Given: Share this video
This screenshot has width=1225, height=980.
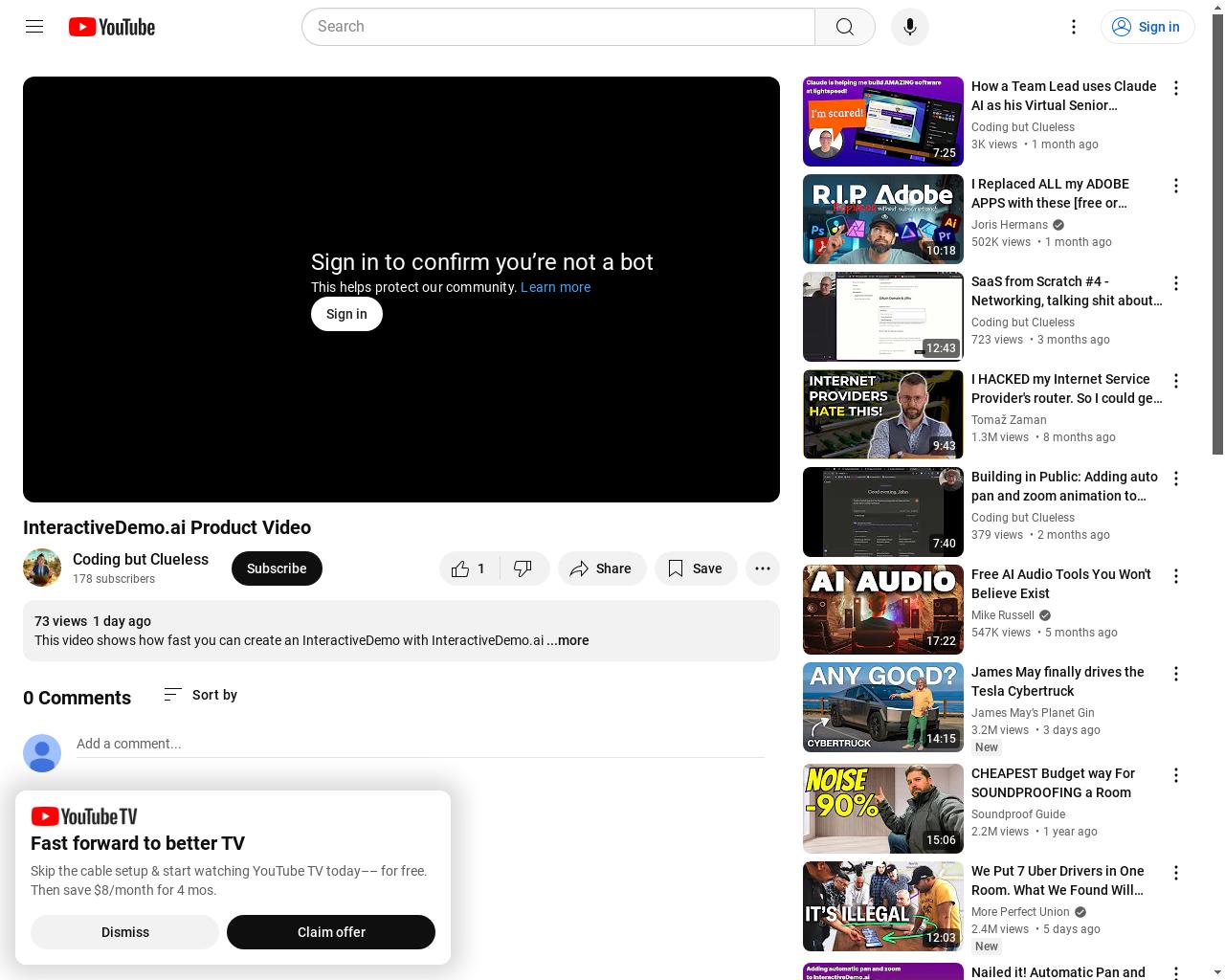Looking at the screenshot, I should pyautogui.click(x=602, y=568).
